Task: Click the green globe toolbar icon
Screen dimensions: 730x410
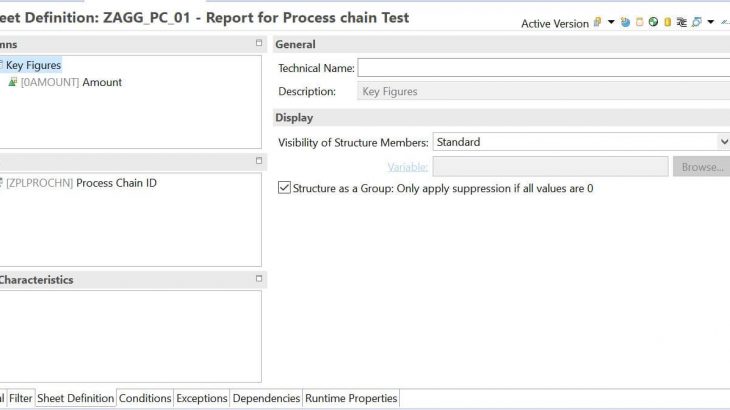Action: click(653, 22)
